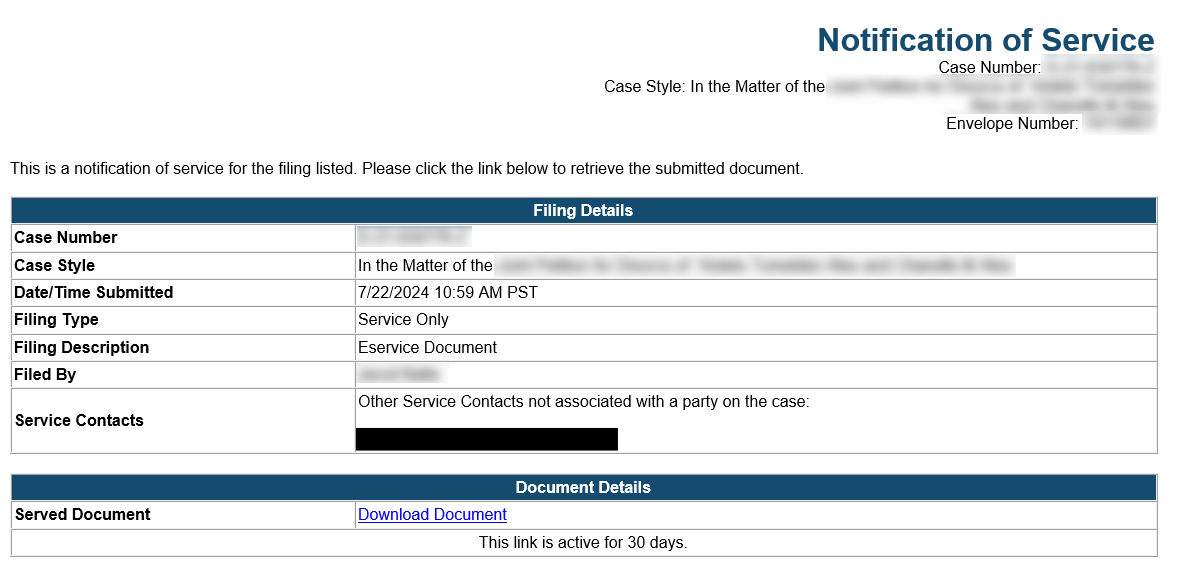Click the Notification of Service title
Screen dimensions: 1177x576
(x=985, y=40)
